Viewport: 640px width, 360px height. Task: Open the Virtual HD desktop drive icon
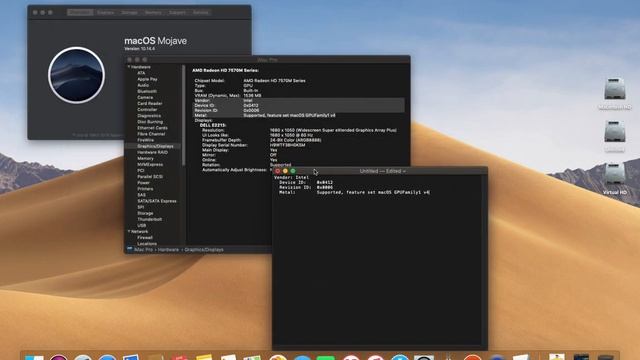click(x=614, y=174)
